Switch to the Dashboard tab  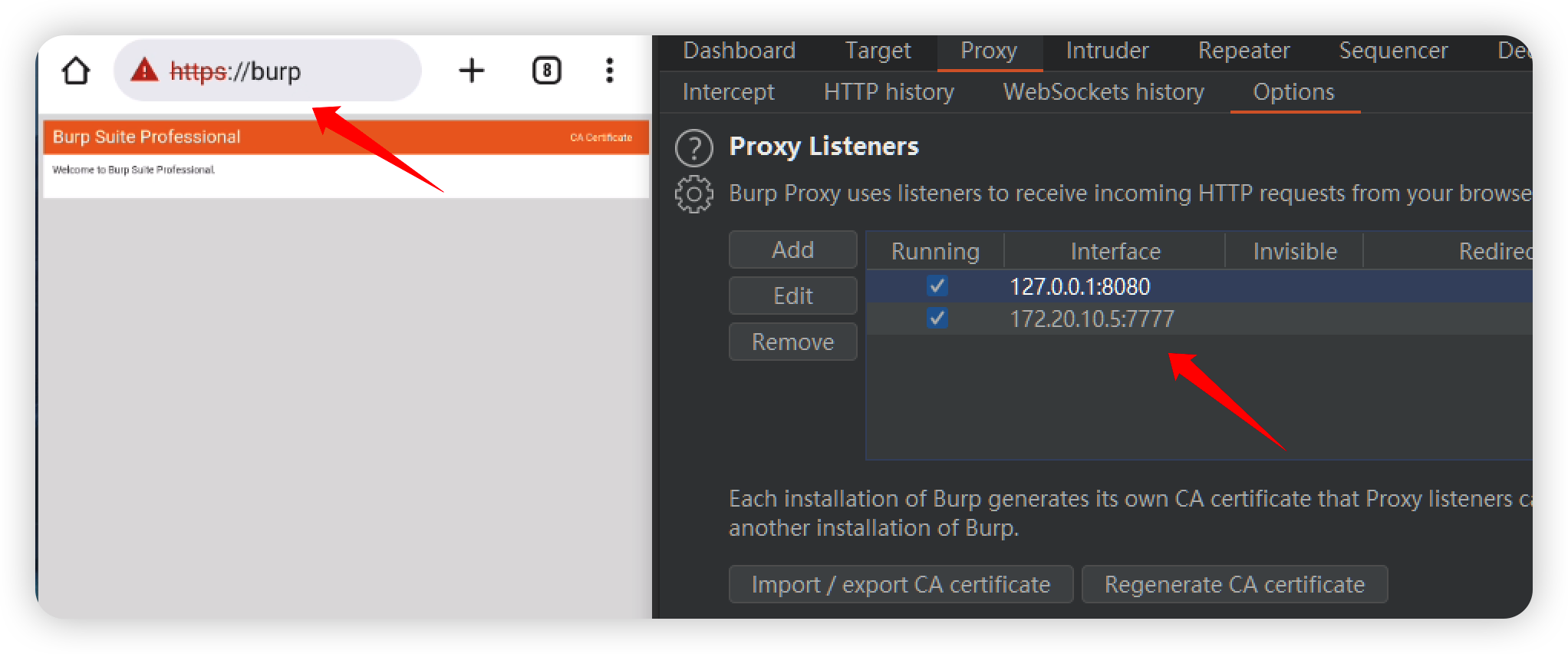pyautogui.click(x=740, y=51)
